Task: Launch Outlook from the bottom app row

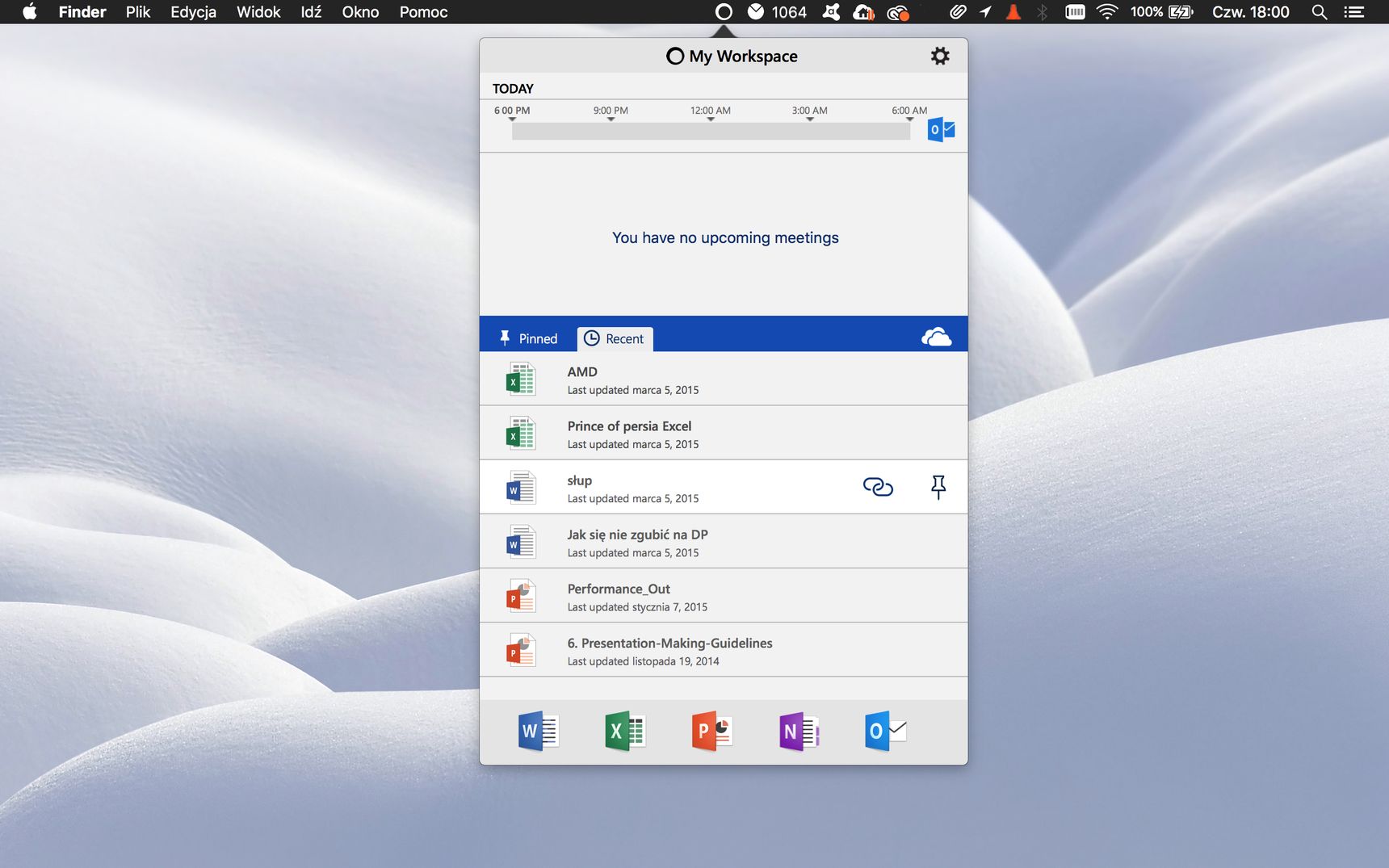Action: pyautogui.click(x=886, y=732)
